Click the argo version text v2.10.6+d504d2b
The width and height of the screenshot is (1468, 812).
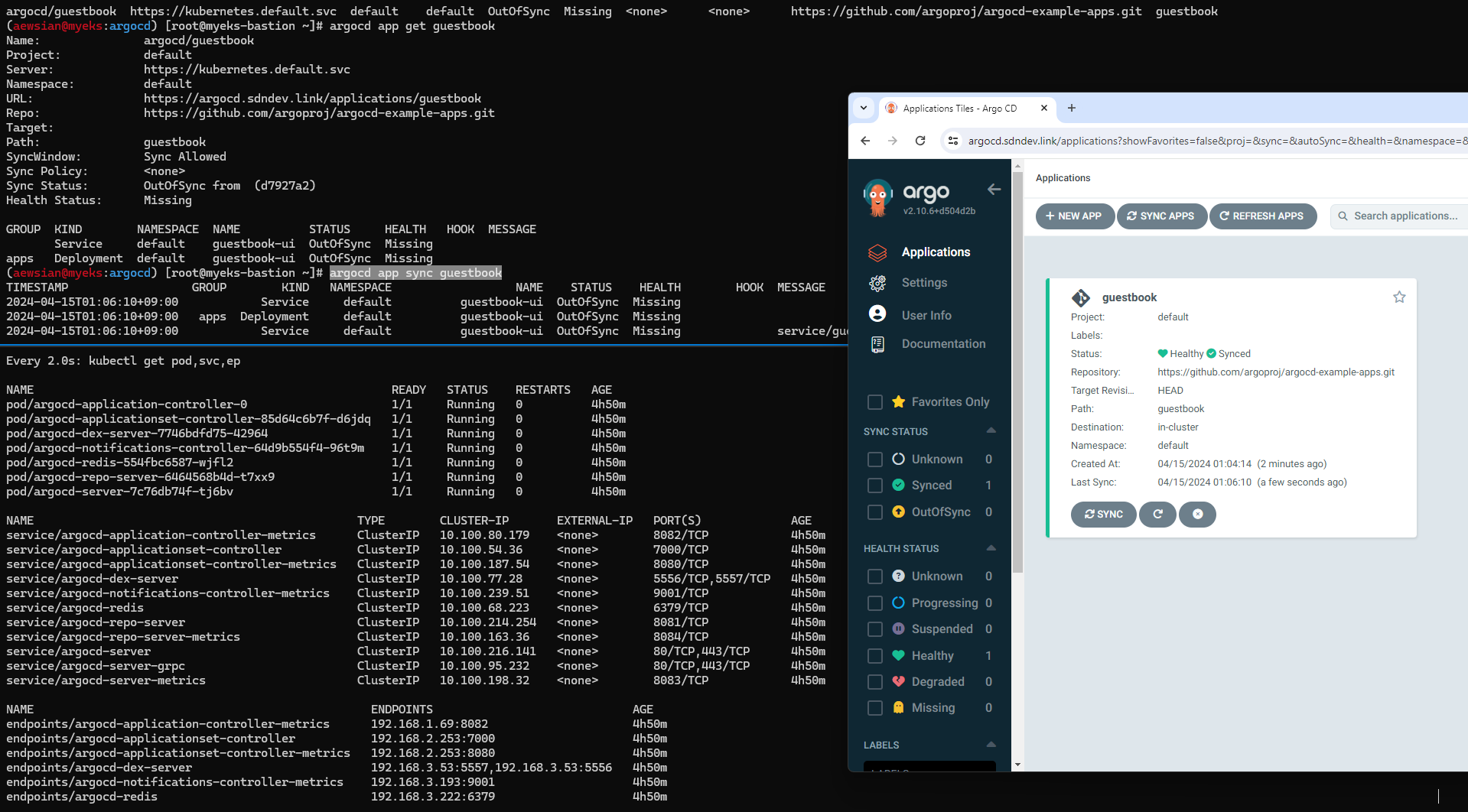[939, 211]
